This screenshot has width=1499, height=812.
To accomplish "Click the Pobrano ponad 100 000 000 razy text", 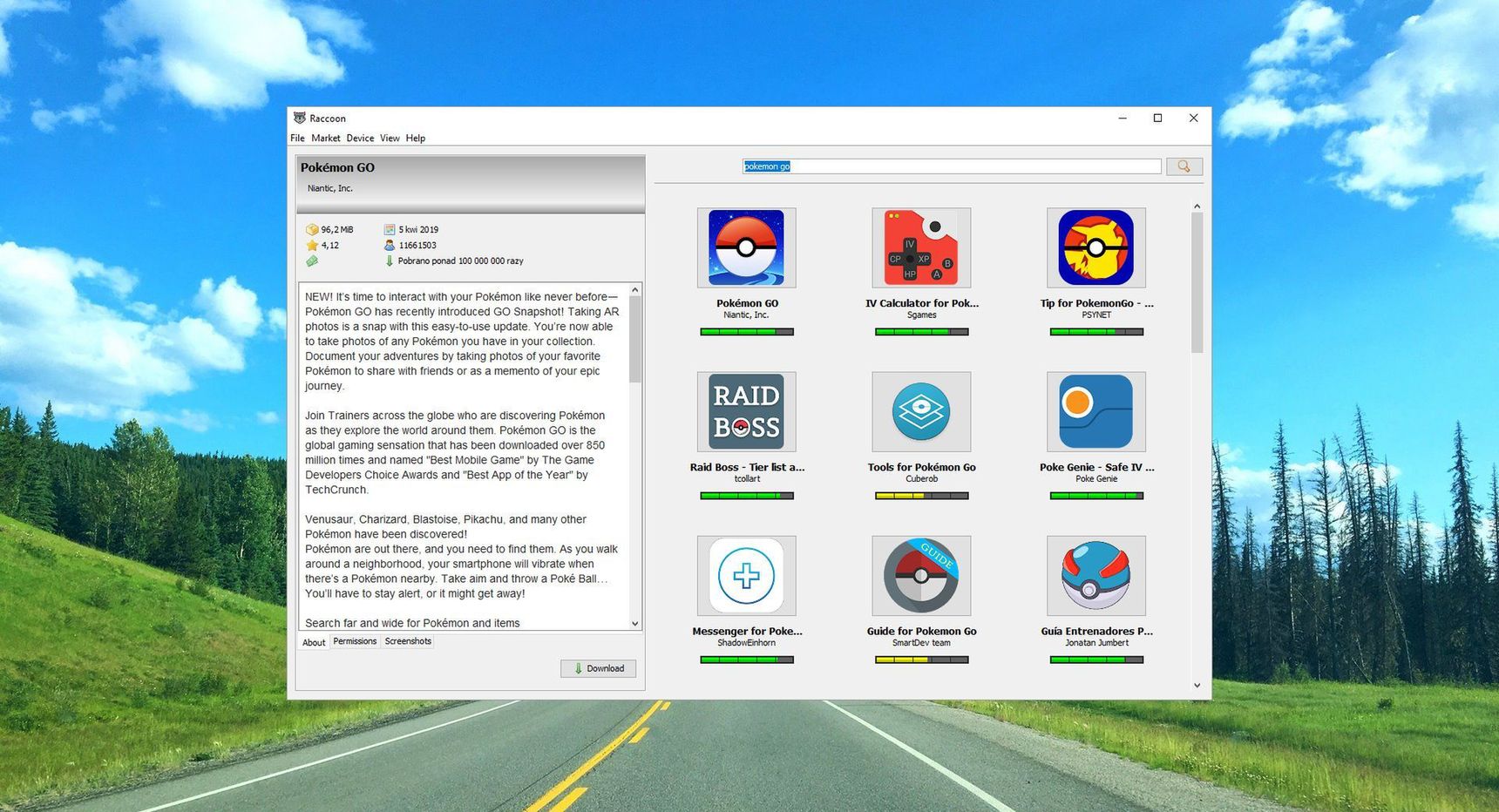I will (x=460, y=261).
